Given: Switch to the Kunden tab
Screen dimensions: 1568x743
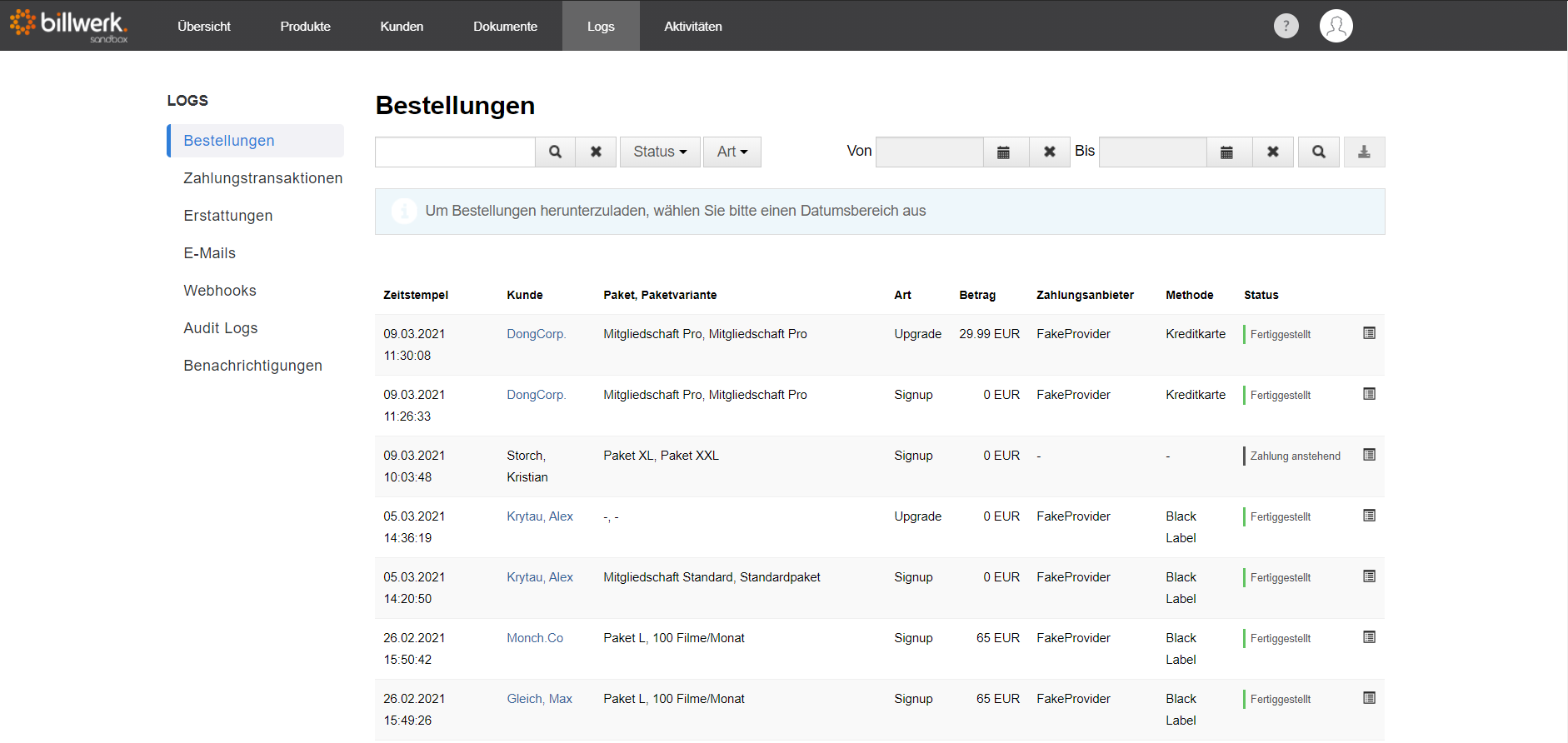Looking at the screenshot, I should pyautogui.click(x=402, y=26).
